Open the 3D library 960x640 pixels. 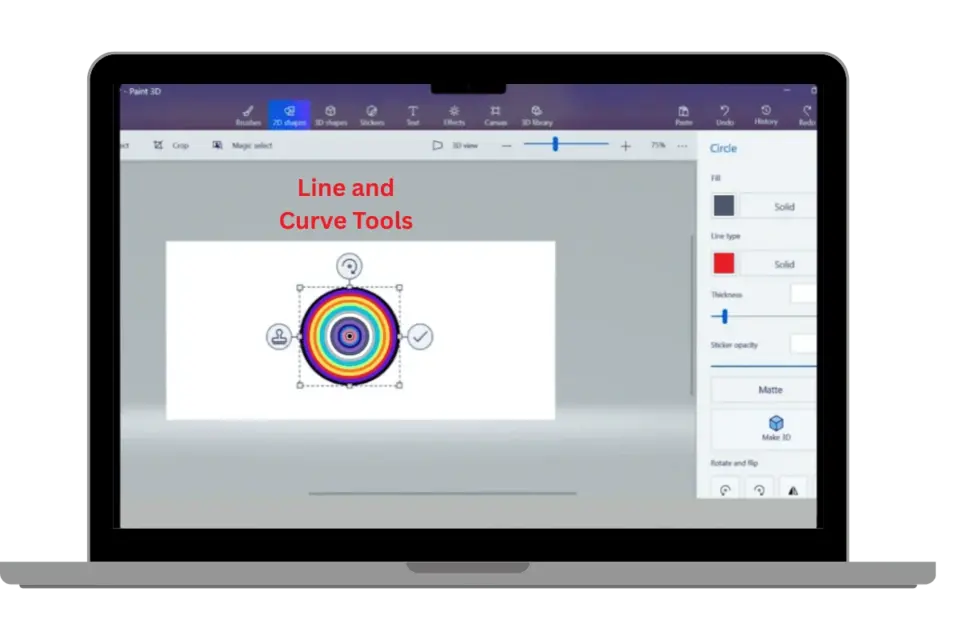pyautogui.click(x=537, y=115)
